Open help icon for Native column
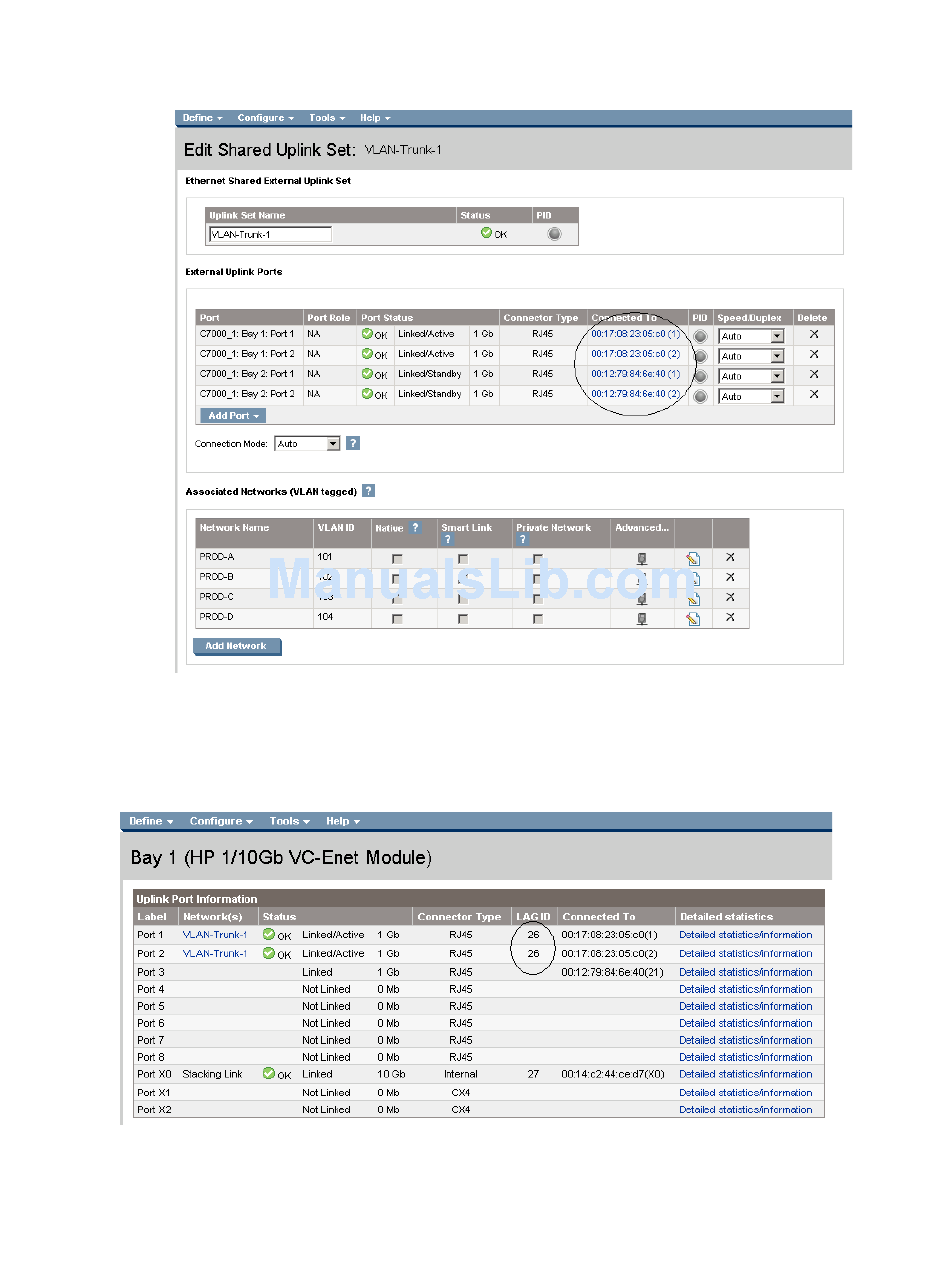The width and height of the screenshot is (950, 1267). point(415,528)
